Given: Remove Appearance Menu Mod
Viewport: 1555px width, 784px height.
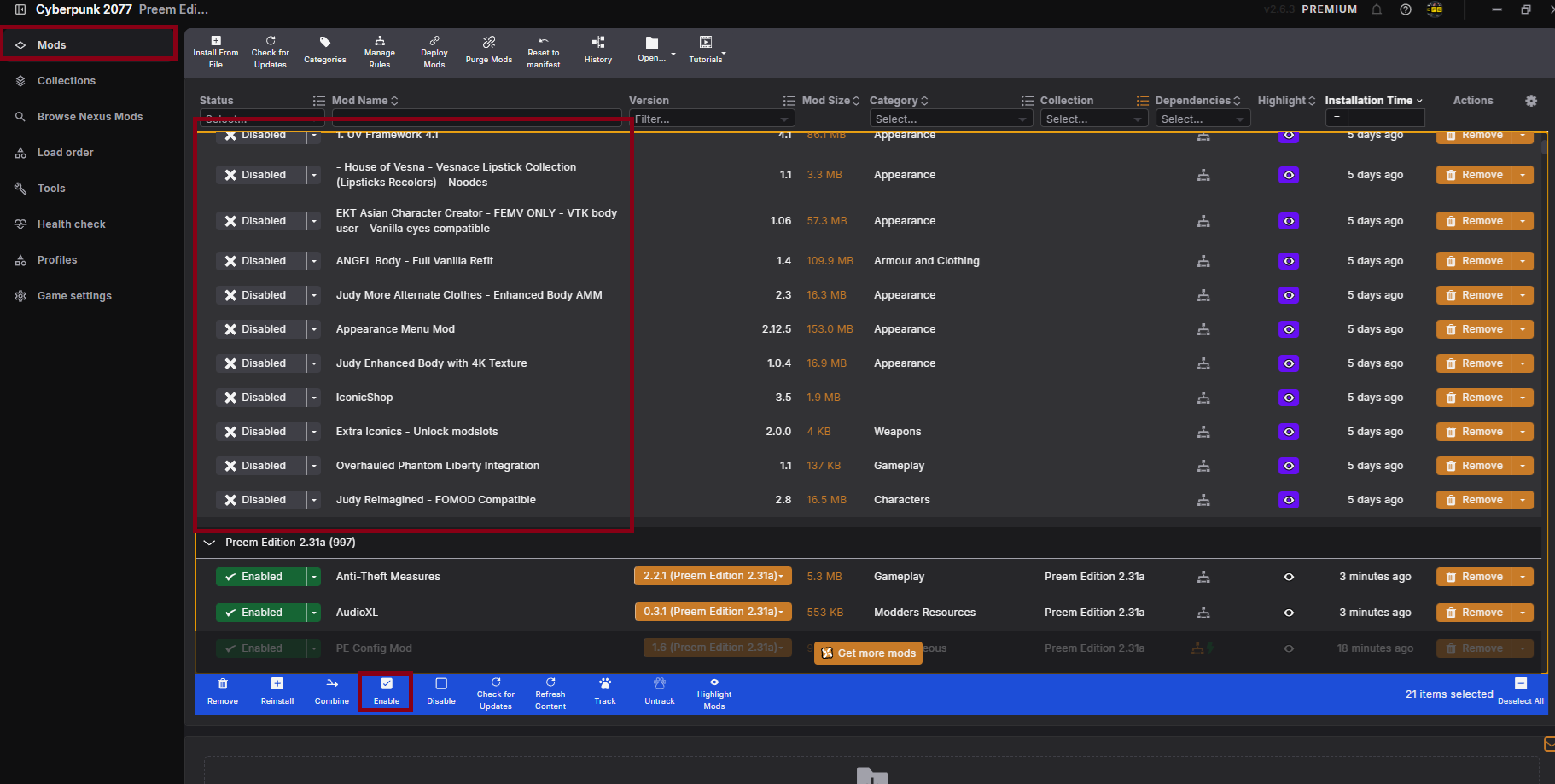Looking at the screenshot, I should click(1474, 329).
